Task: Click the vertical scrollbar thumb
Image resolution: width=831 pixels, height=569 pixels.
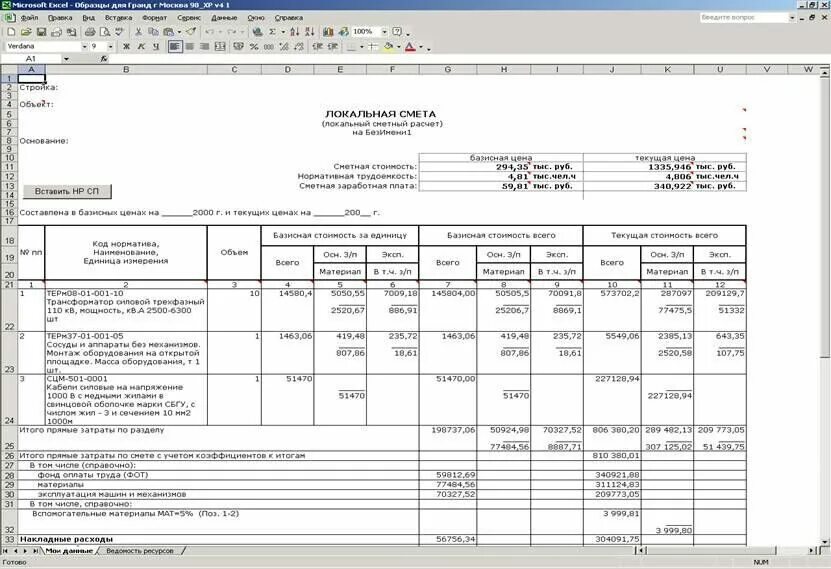Action: point(824,217)
